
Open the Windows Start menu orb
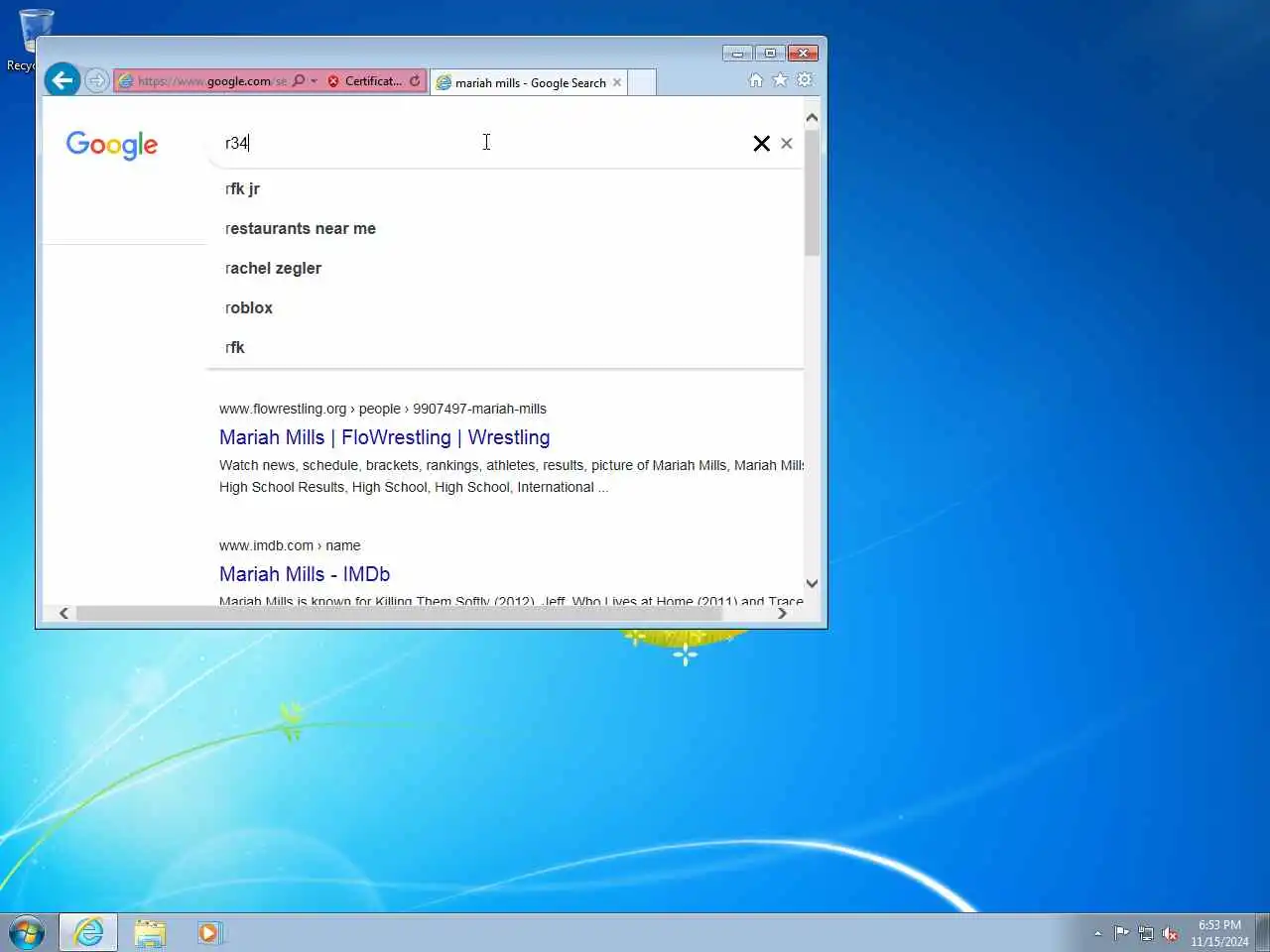coord(27,932)
